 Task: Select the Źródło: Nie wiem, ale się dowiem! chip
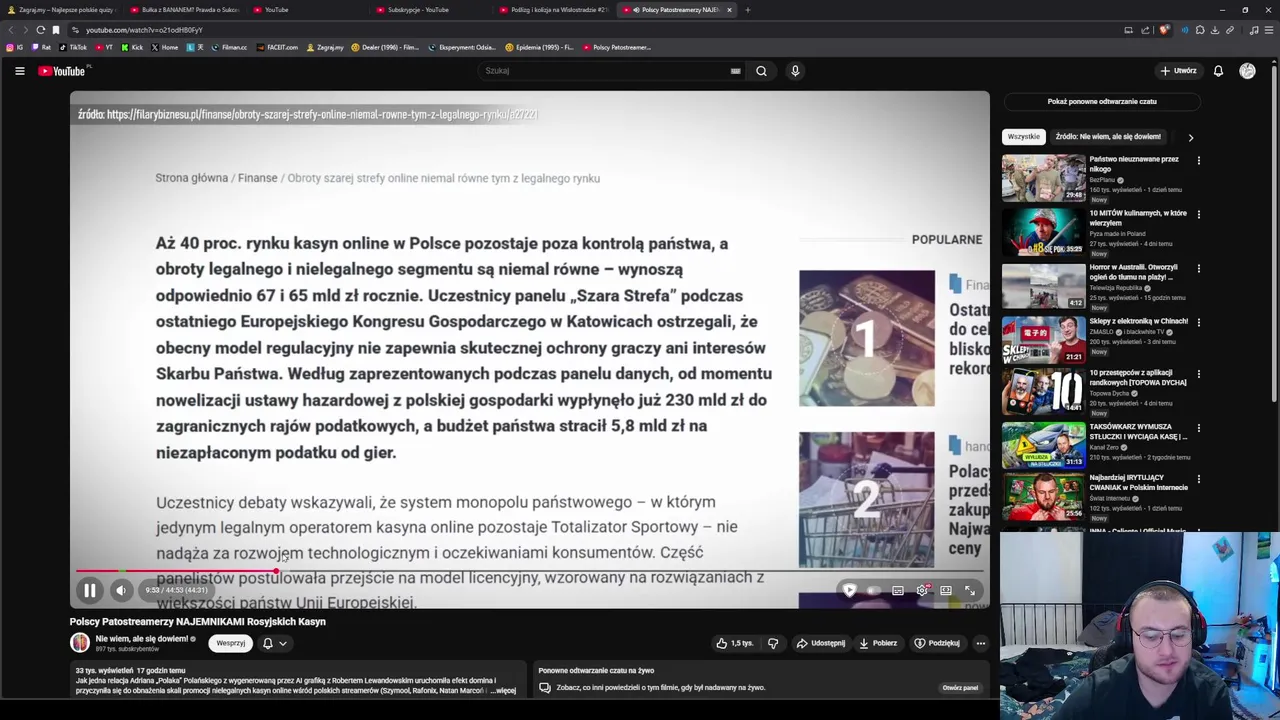[1108, 137]
